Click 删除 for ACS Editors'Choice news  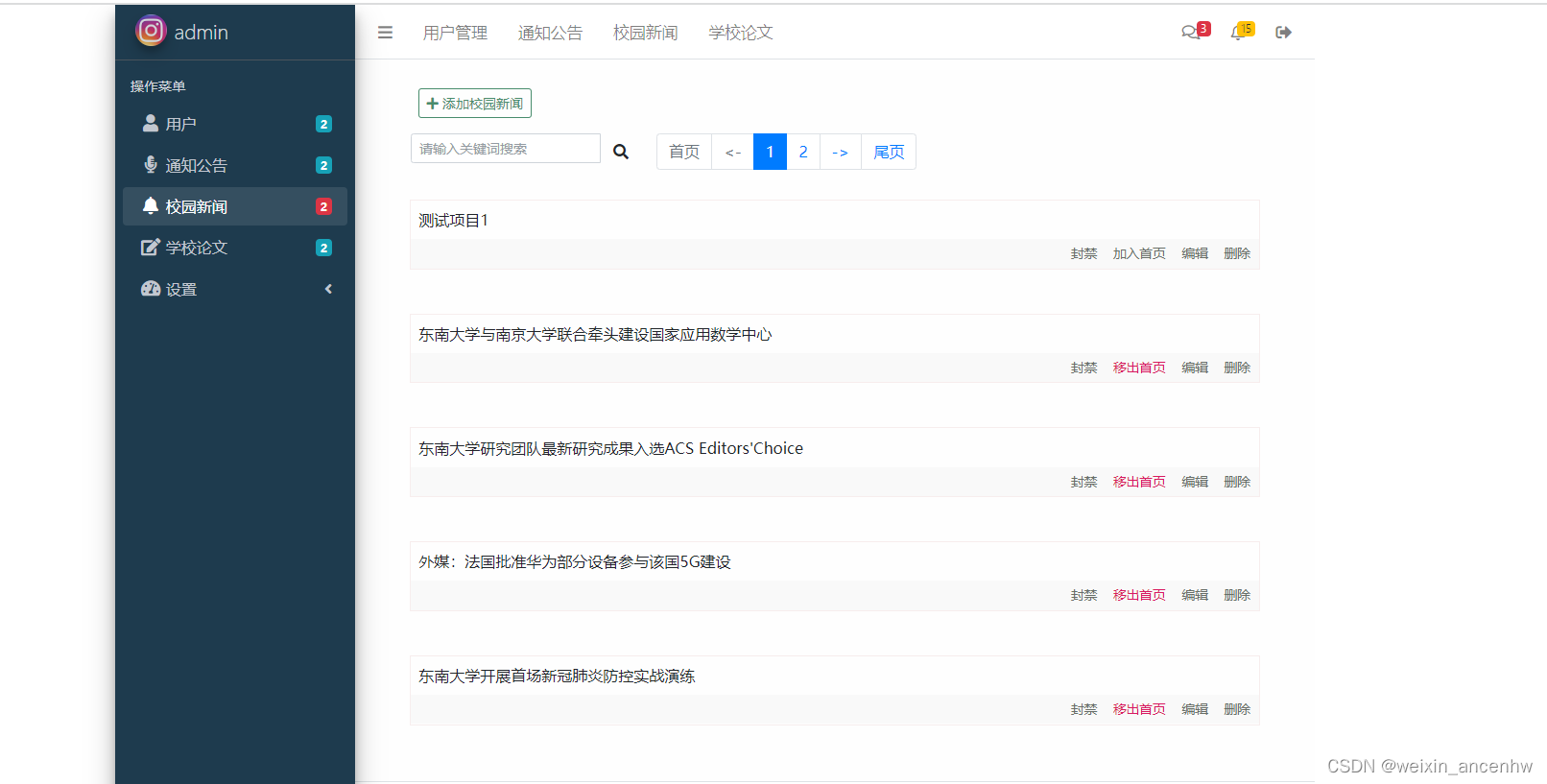pos(1237,482)
